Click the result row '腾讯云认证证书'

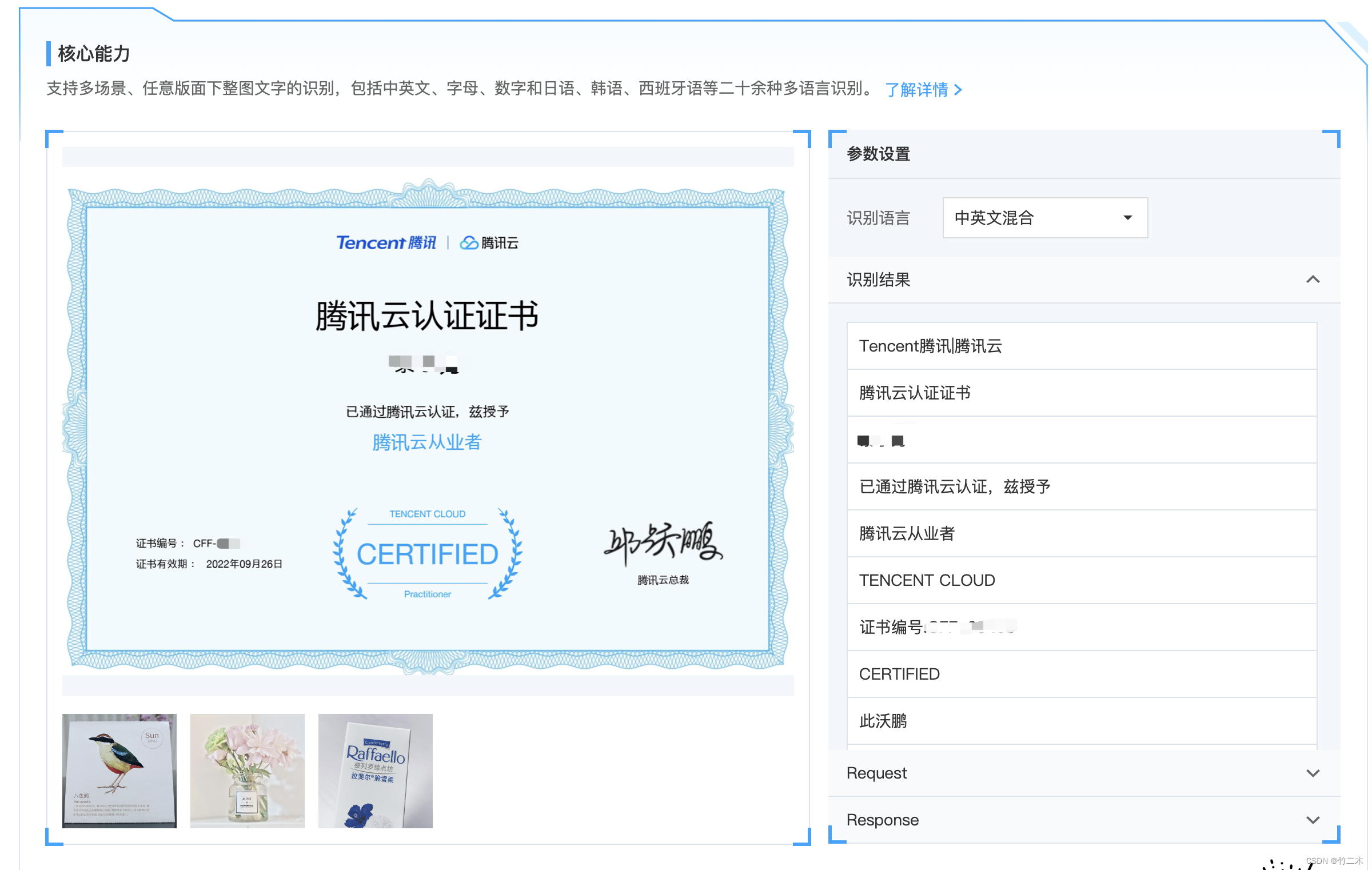coord(1082,393)
